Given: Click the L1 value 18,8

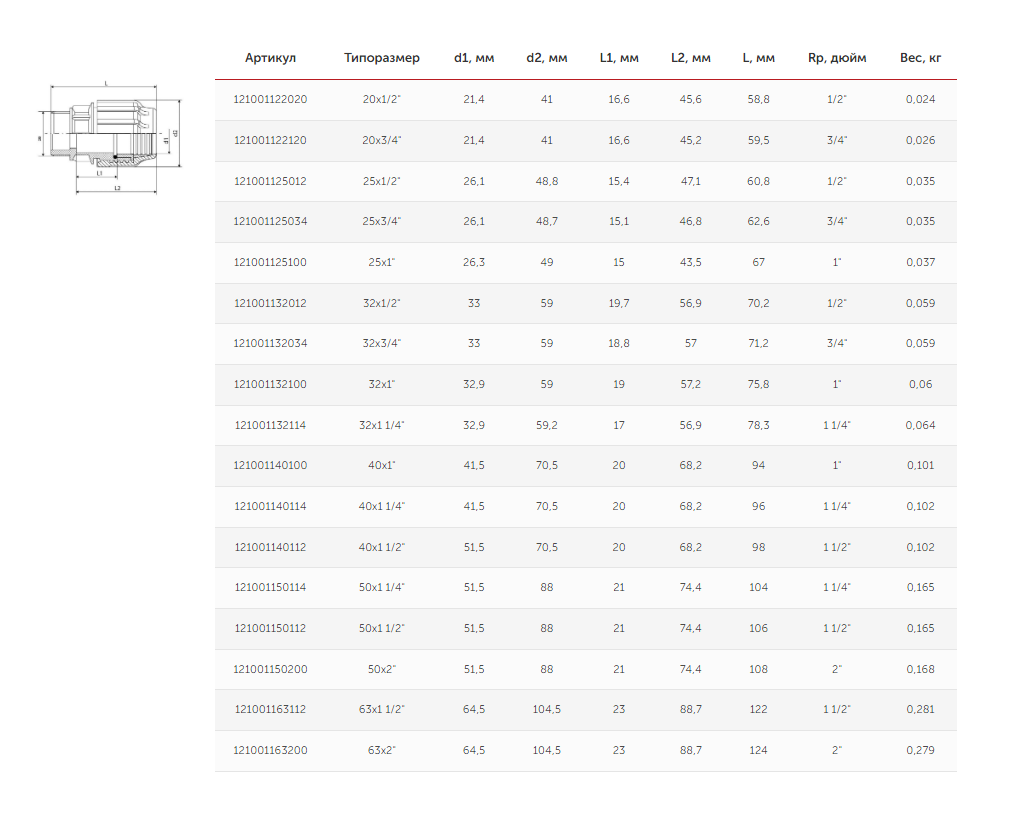Looking at the screenshot, I should (x=619, y=343).
